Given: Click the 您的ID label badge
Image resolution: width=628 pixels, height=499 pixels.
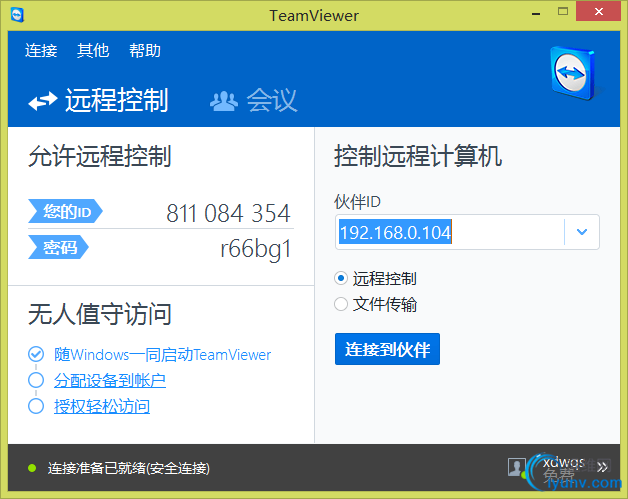Looking at the screenshot, I should (65, 211).
